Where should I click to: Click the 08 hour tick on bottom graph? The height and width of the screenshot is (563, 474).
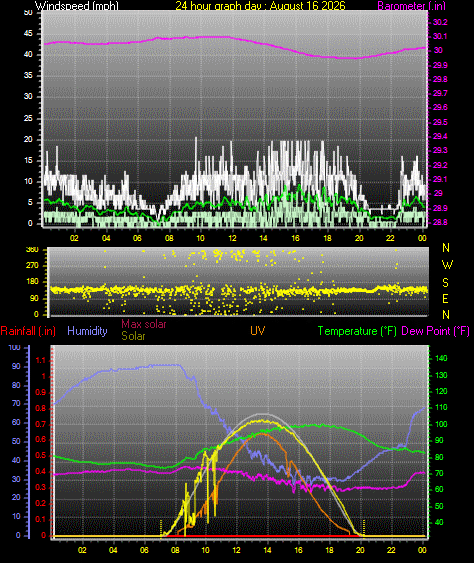[x=175, y=550]
